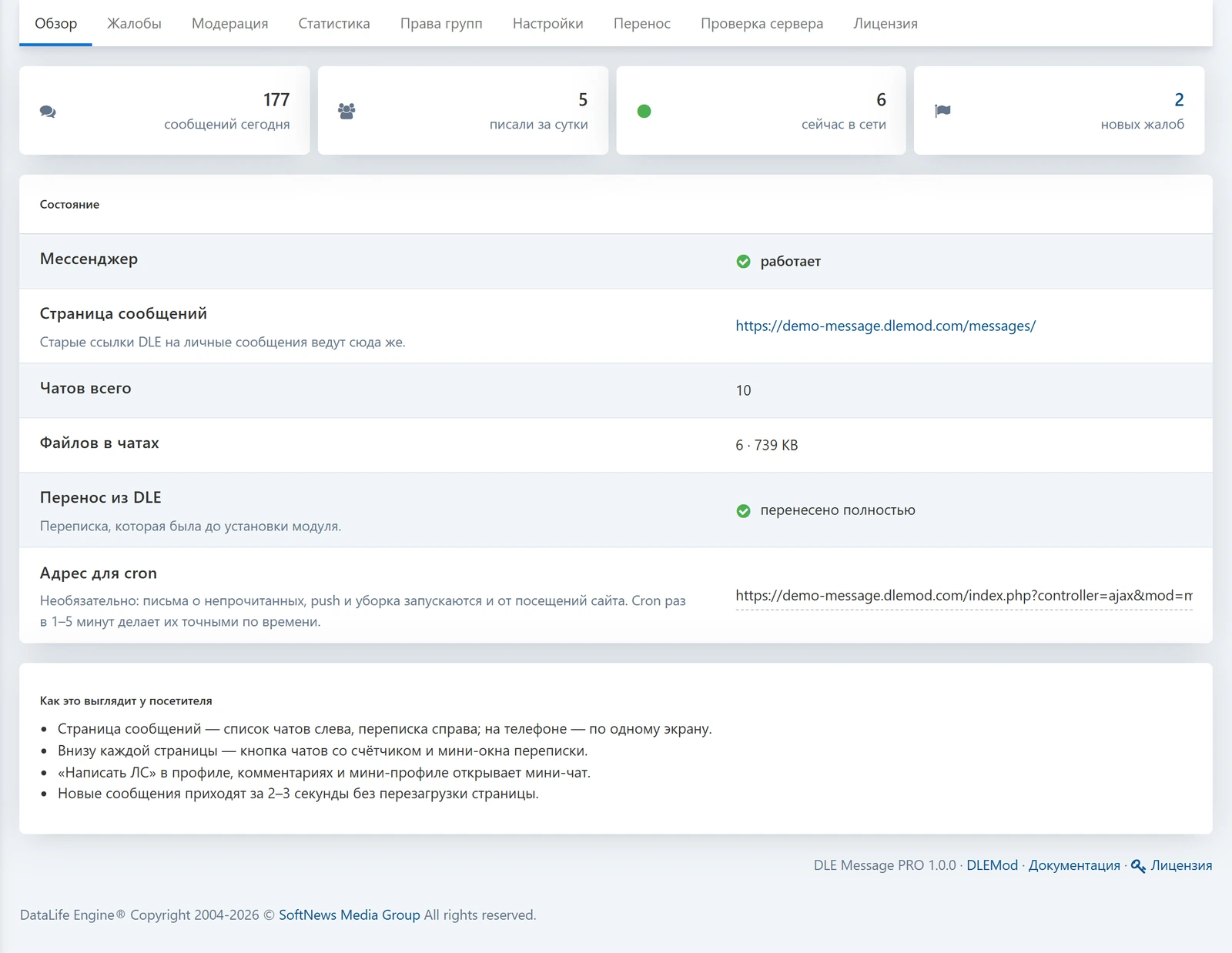Click the key icon next to Лицензия link
The image size is (1232, 953).
tap(1138, 866)
